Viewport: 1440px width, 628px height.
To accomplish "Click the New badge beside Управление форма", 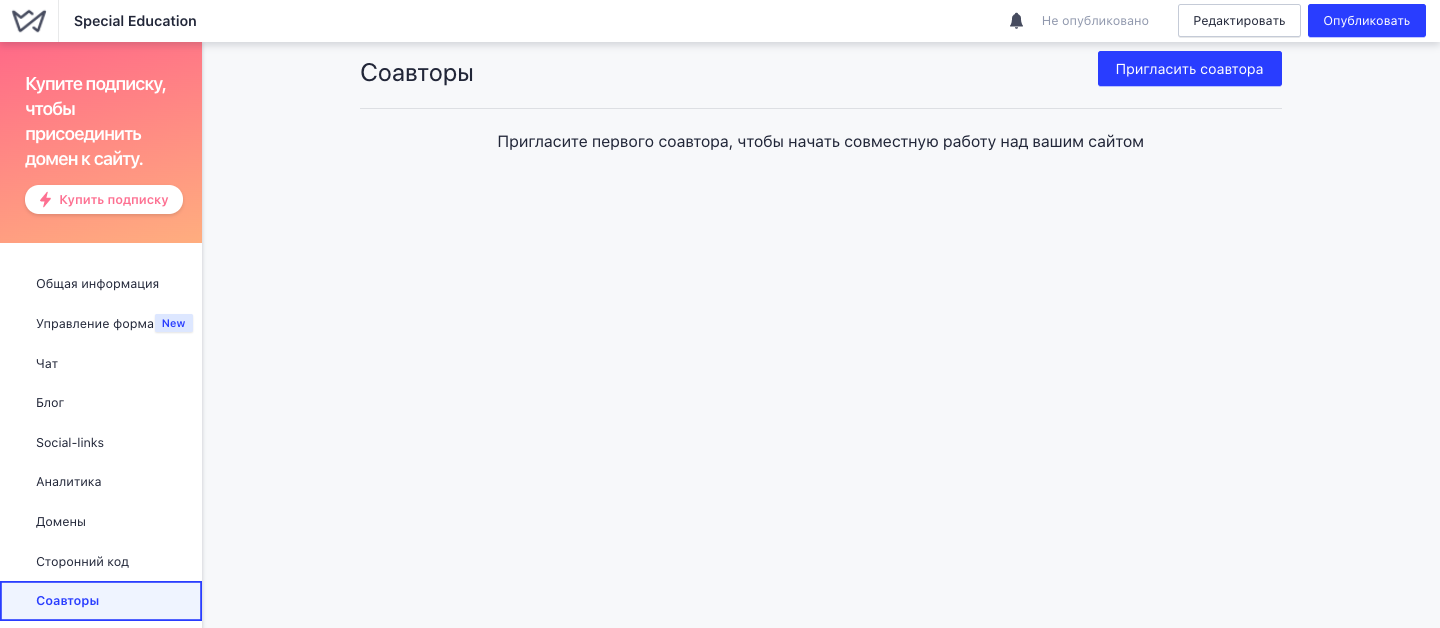I will [x=174, y=323].
